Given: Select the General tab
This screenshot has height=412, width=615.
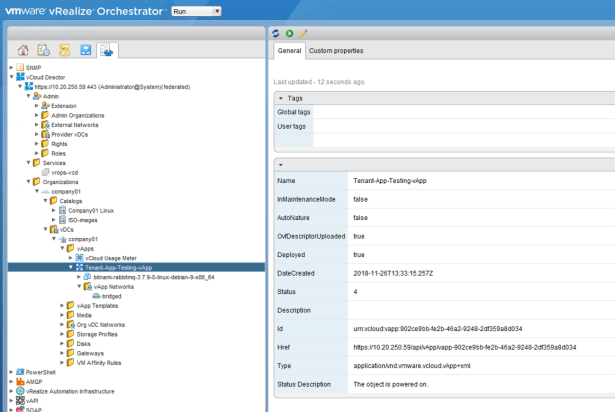Looking at the screenshot, I should click(x=289, y=50).
